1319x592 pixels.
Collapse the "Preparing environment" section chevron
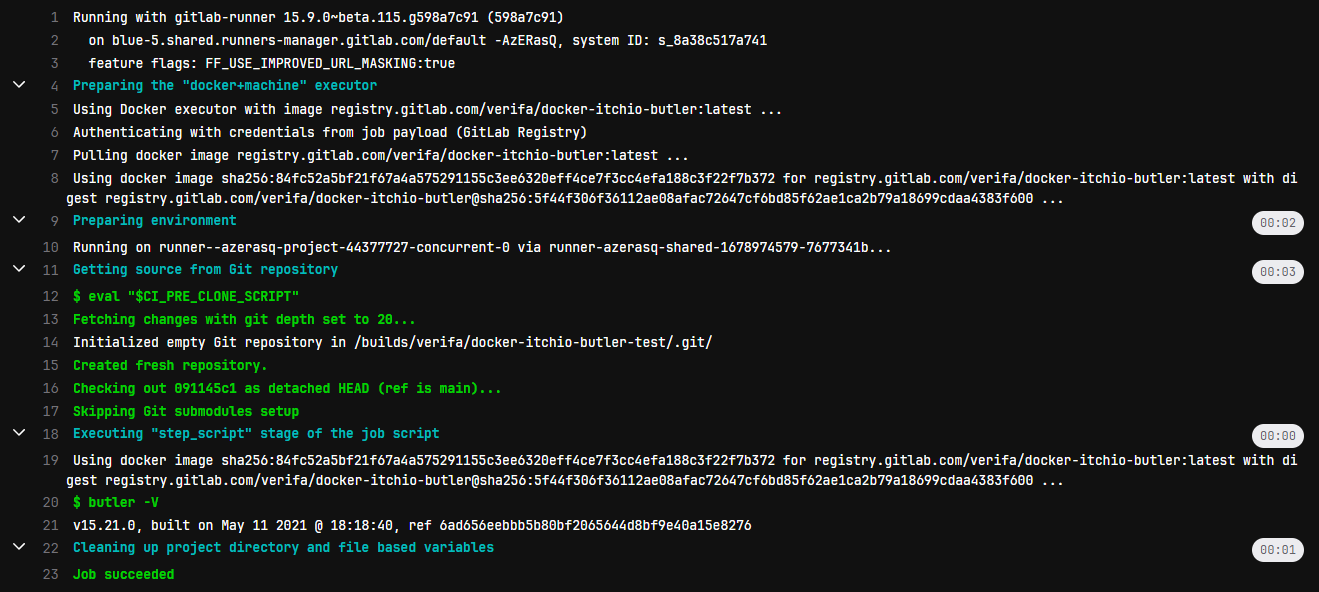tap(19, 220)
